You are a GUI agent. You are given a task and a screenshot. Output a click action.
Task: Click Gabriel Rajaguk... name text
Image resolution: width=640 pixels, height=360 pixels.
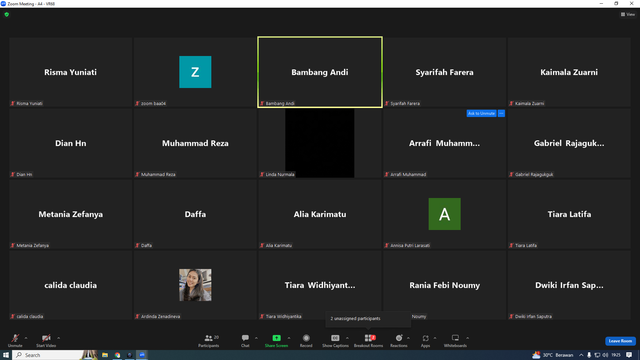coord(569,143)
